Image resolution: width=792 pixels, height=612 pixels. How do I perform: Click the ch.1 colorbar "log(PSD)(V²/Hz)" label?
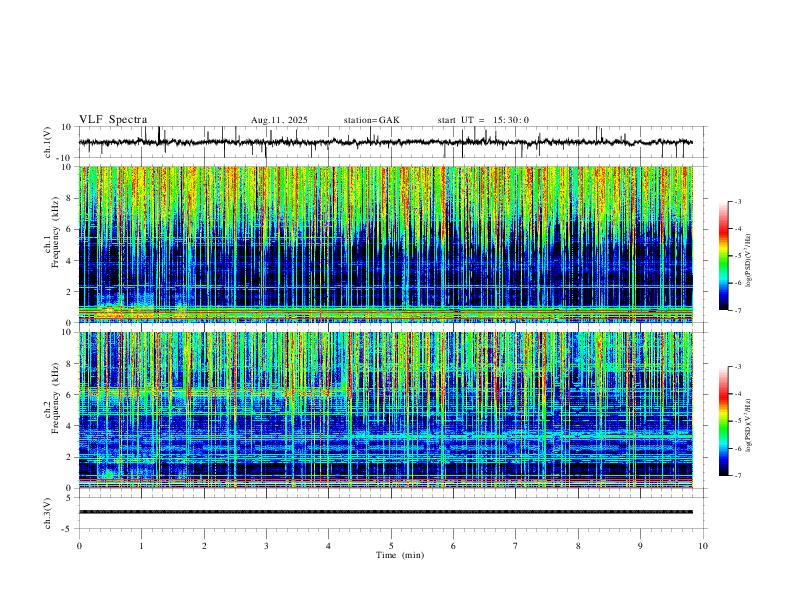pos(749,261)
